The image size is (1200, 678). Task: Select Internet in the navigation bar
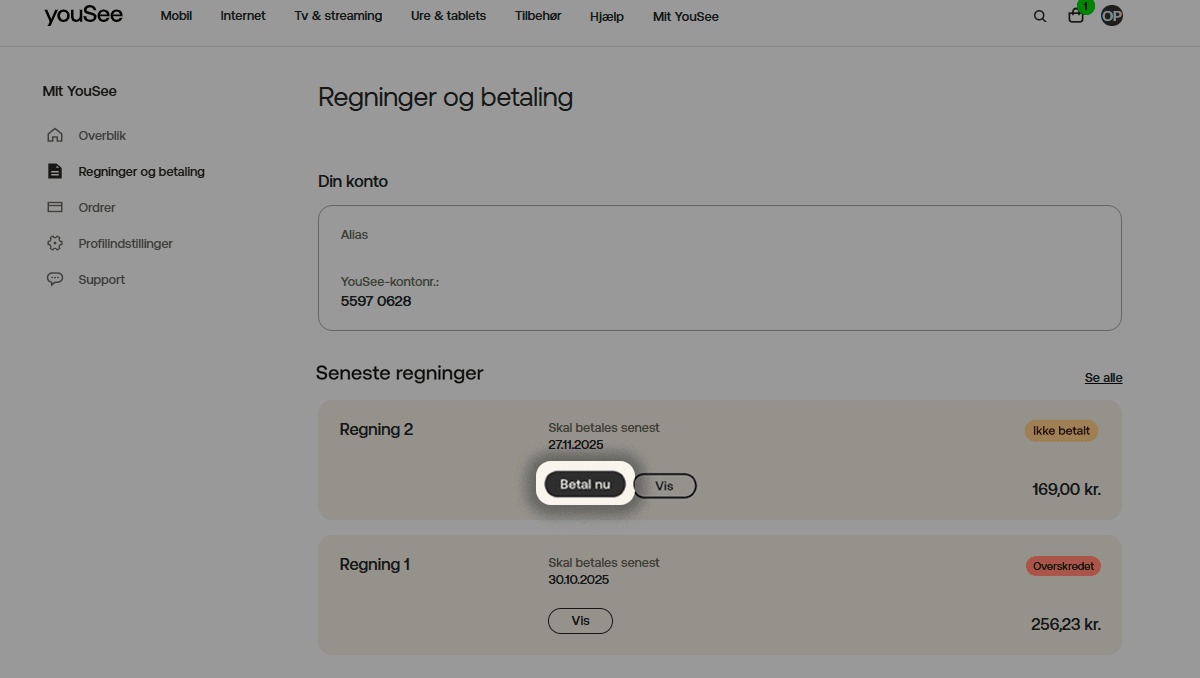click(242, 16)
